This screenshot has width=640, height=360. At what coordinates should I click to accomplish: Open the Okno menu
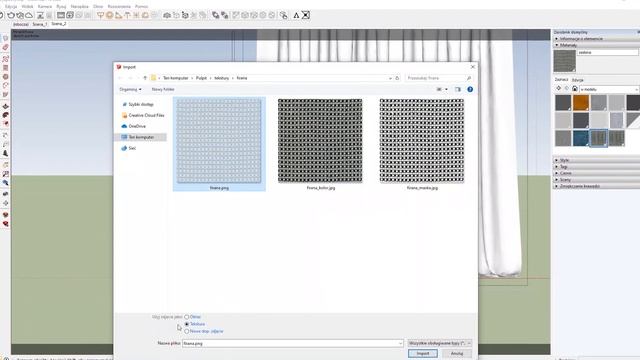(98, 7)
